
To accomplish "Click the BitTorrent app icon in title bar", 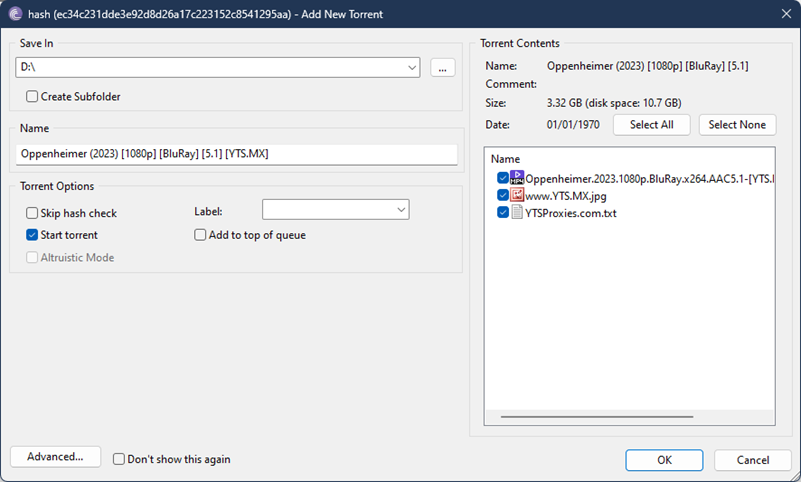I will pyautogui.click(x=15, y=14).
